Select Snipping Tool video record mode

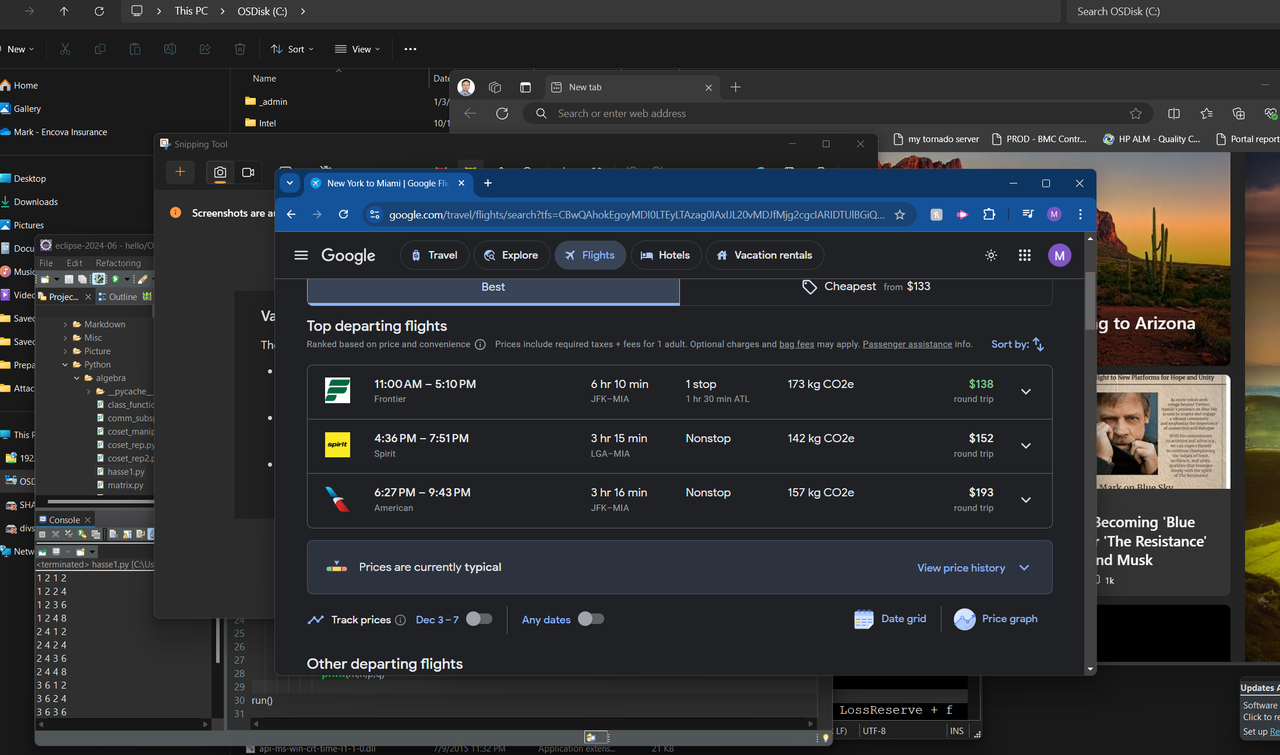[248, 172]
